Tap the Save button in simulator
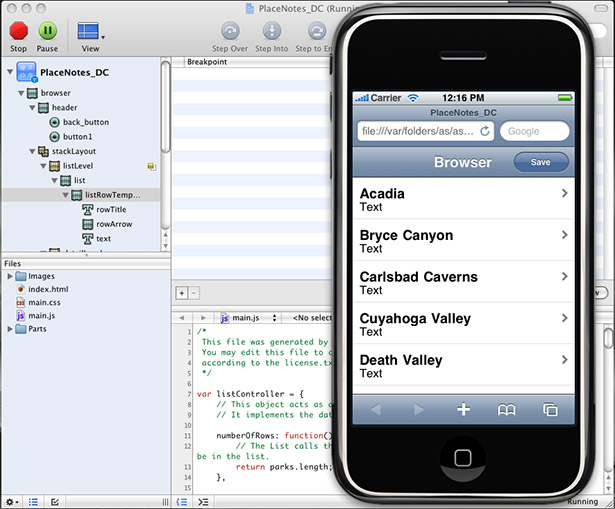This screenshot has height=509, width=615. pos(541,162)
